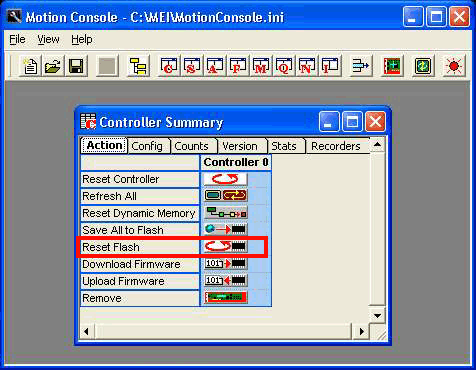Open Controller summary (C) toolbar icon
Image resolution: width=476 pixels, height=370 pixels.
tap(169, 65)
